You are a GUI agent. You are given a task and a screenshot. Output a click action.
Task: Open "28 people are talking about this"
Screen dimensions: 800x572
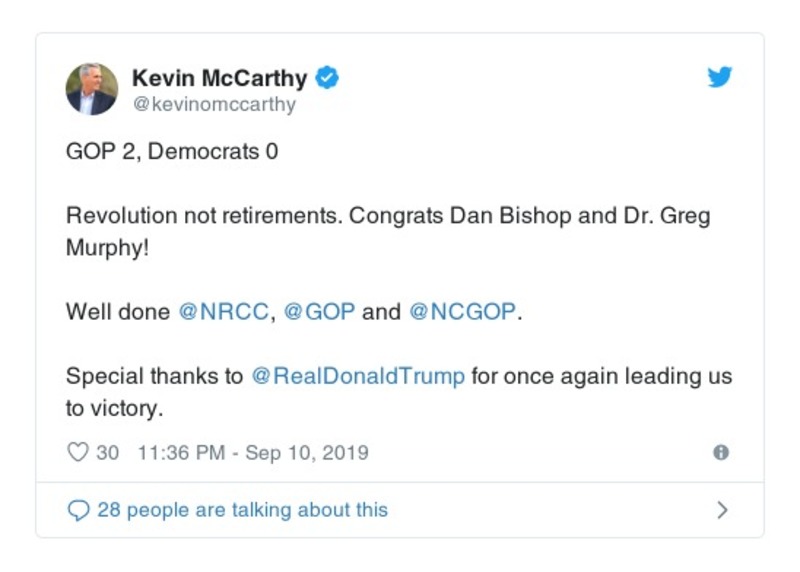[242, 510]
